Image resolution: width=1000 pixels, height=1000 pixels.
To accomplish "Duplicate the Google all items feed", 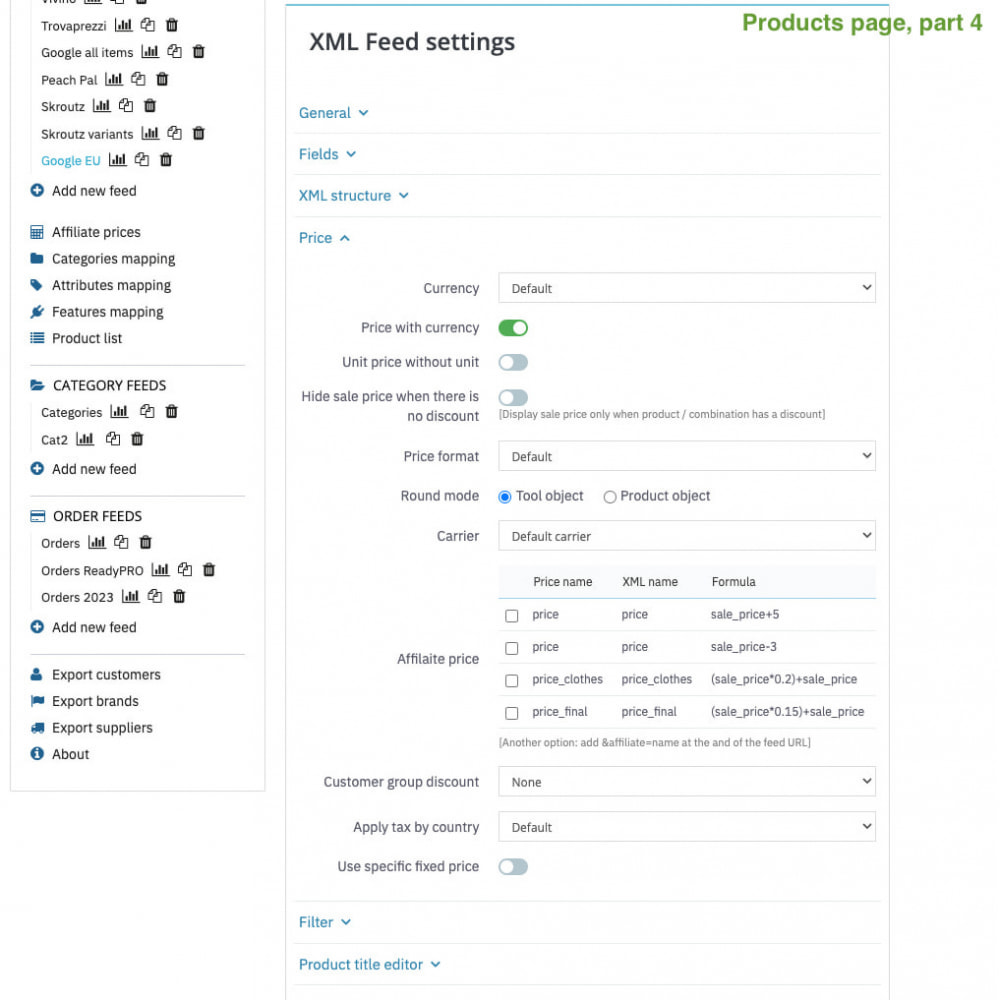I will click(x=174, y=52).
